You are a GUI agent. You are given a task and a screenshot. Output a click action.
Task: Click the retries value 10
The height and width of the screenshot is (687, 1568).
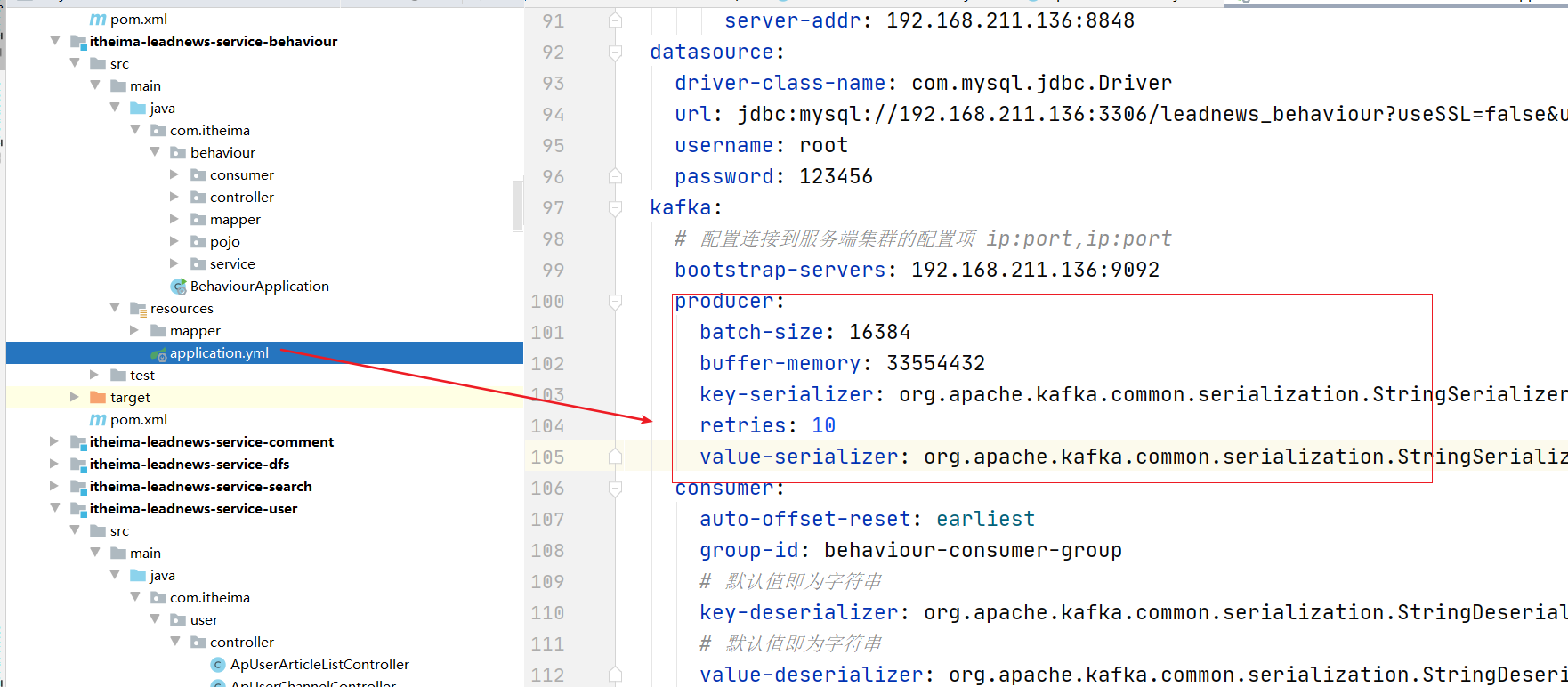tap(823, 425)
